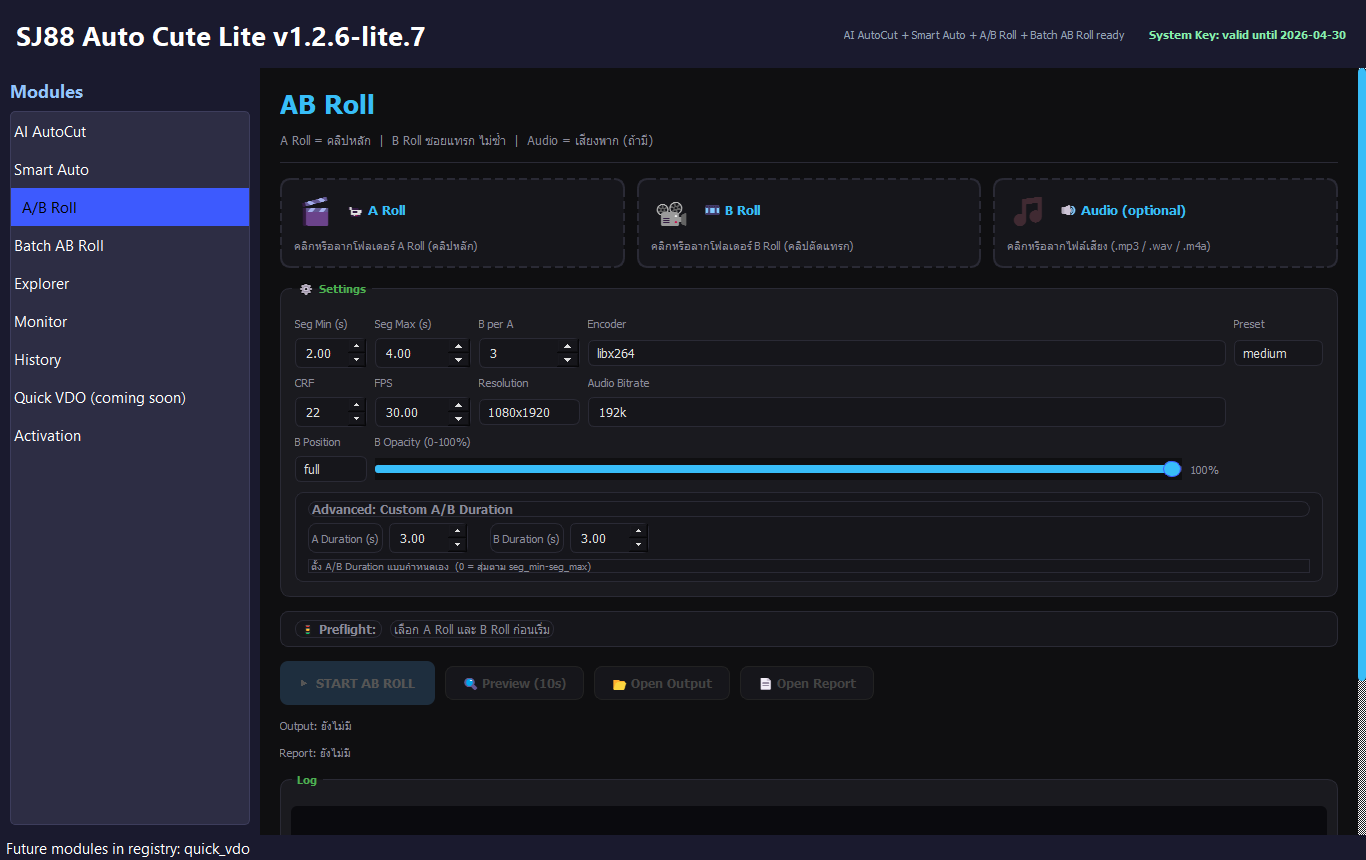The width and height of the screenshot is (1366, 860).
Task: Click the magnifier icon on Preview (10s)
Action: click(470, 684)
